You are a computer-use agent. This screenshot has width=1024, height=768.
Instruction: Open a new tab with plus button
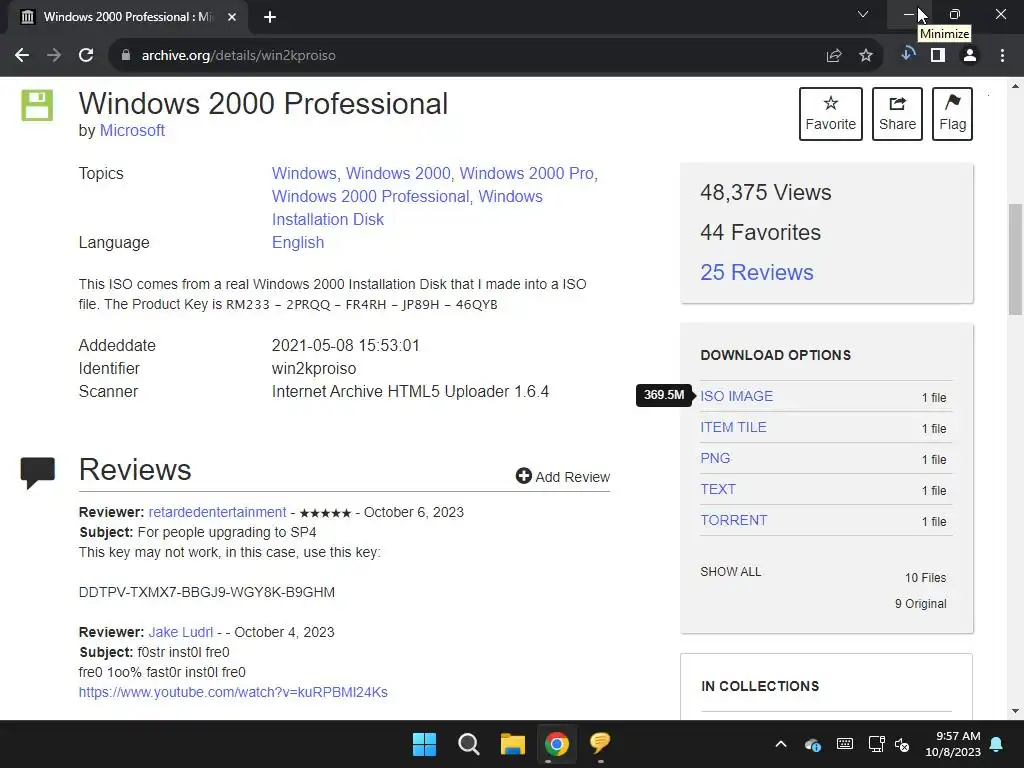pyautogui.click(x=270, y=17)
